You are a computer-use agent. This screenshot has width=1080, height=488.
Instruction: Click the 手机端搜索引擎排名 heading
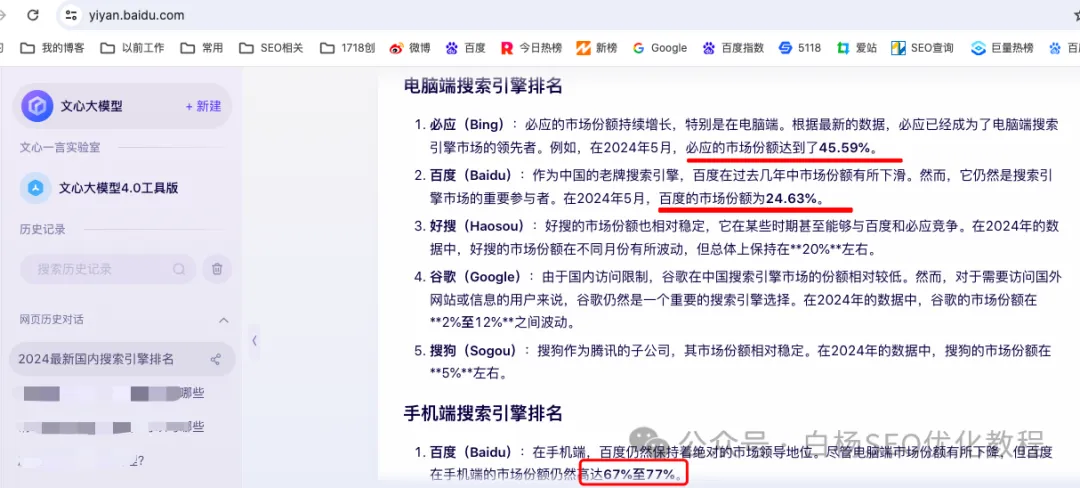483,413
